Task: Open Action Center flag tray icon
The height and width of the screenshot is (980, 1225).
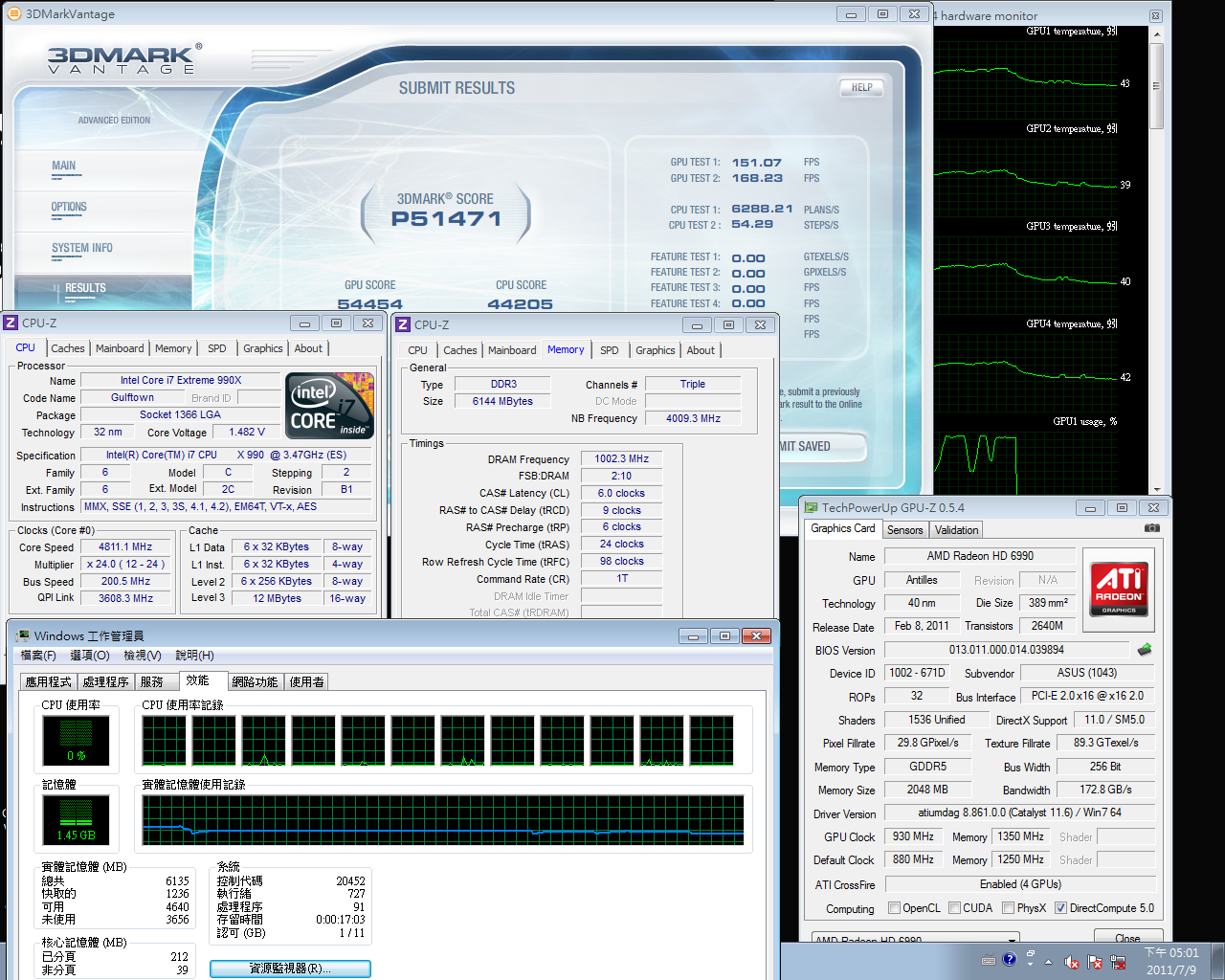Action: 1093,962
